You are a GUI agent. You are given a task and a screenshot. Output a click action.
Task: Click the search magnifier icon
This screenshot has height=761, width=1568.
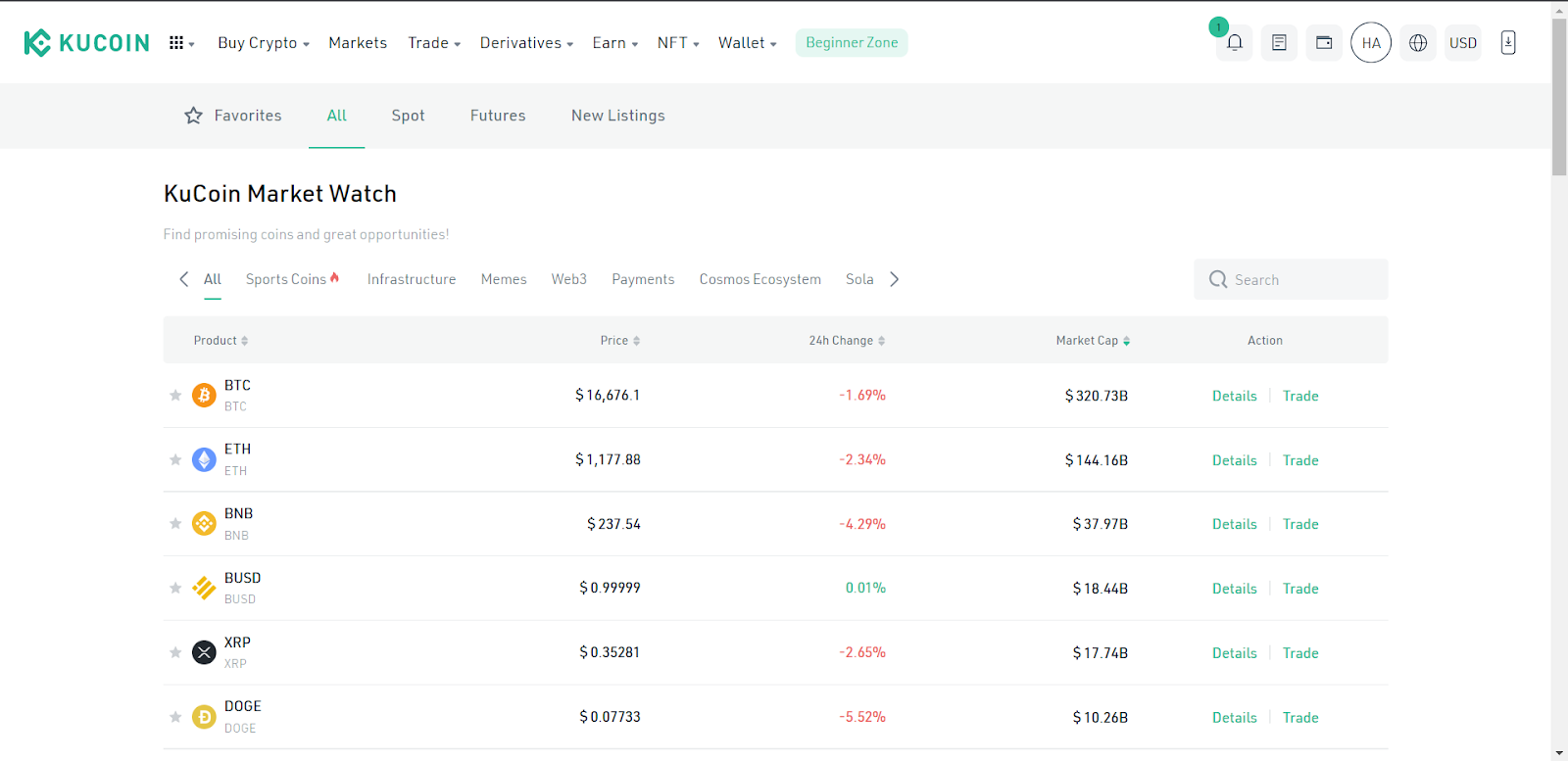(x=1218, y=280)
